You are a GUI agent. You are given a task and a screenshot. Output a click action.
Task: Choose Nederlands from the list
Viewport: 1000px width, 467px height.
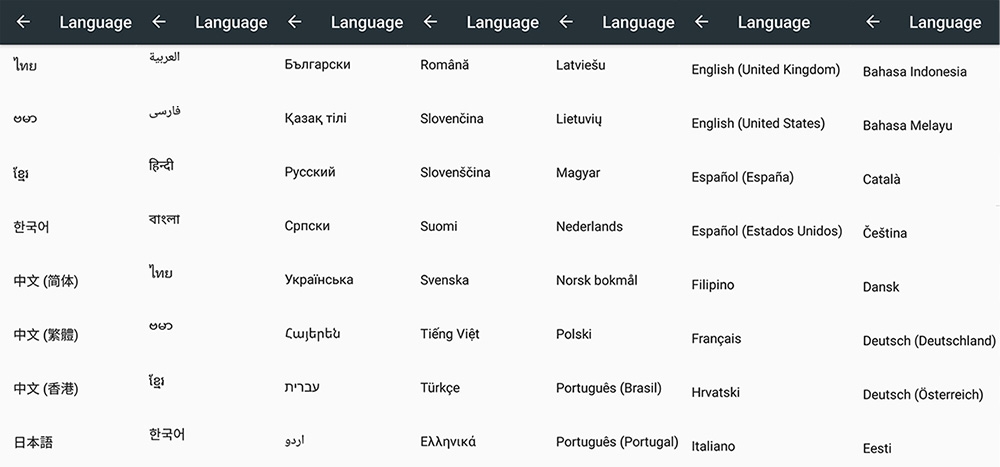click(x=589, y=226)
